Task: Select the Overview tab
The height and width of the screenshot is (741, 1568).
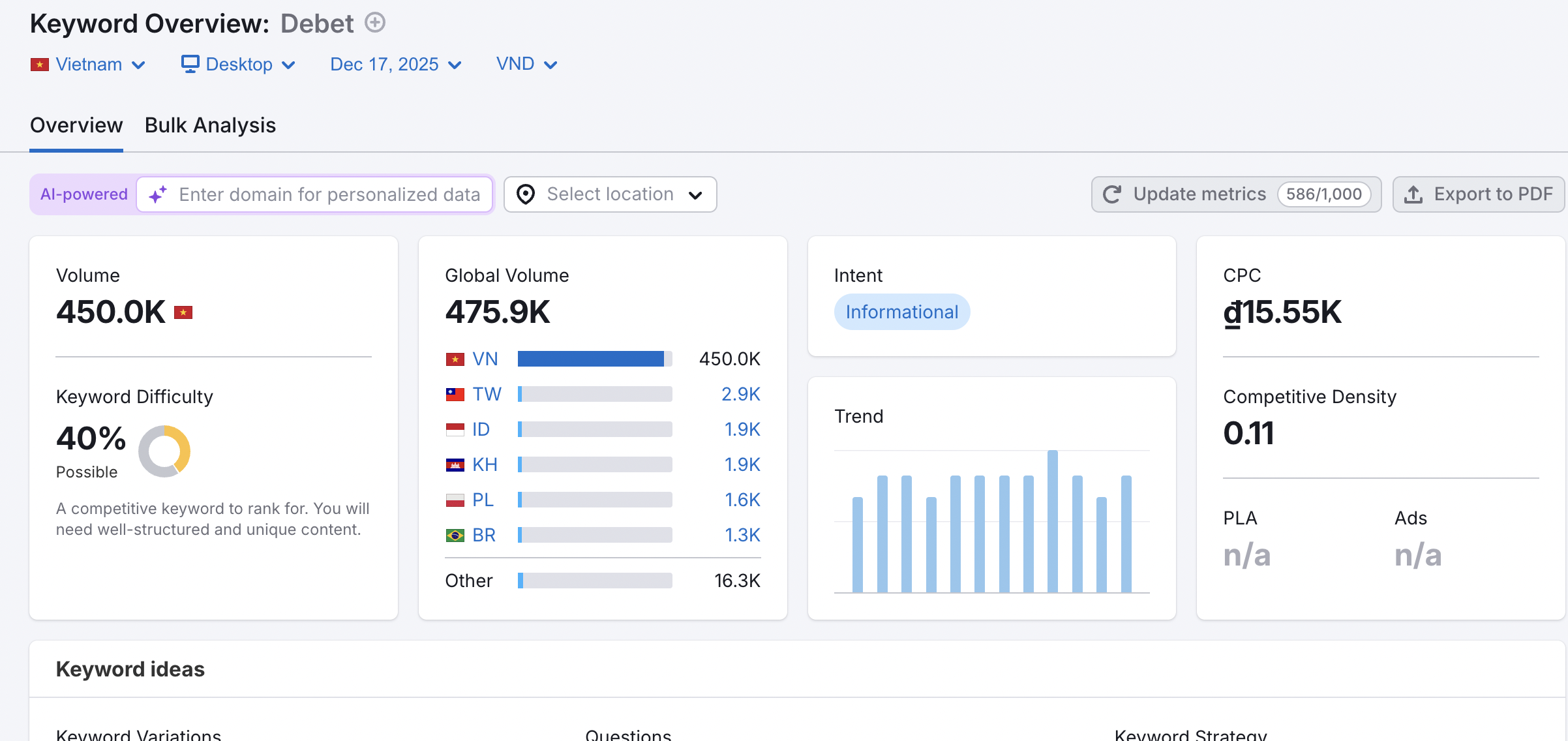Action: [x=76, y=125]
